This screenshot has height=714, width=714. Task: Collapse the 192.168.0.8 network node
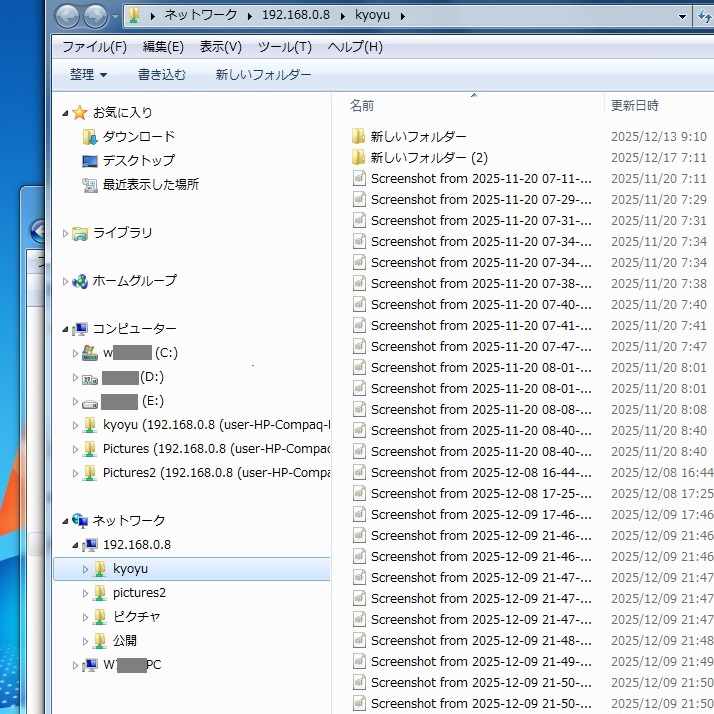click(76, 545)
